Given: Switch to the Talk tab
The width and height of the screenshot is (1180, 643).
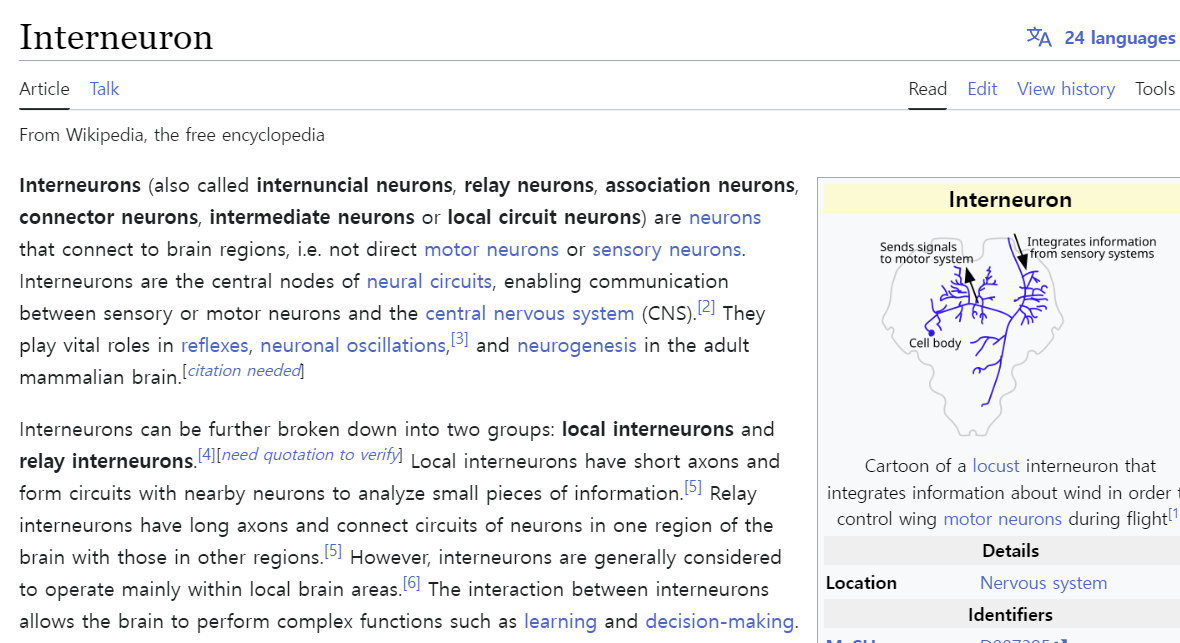Looking at the screenshot, I should click(104, 89).
